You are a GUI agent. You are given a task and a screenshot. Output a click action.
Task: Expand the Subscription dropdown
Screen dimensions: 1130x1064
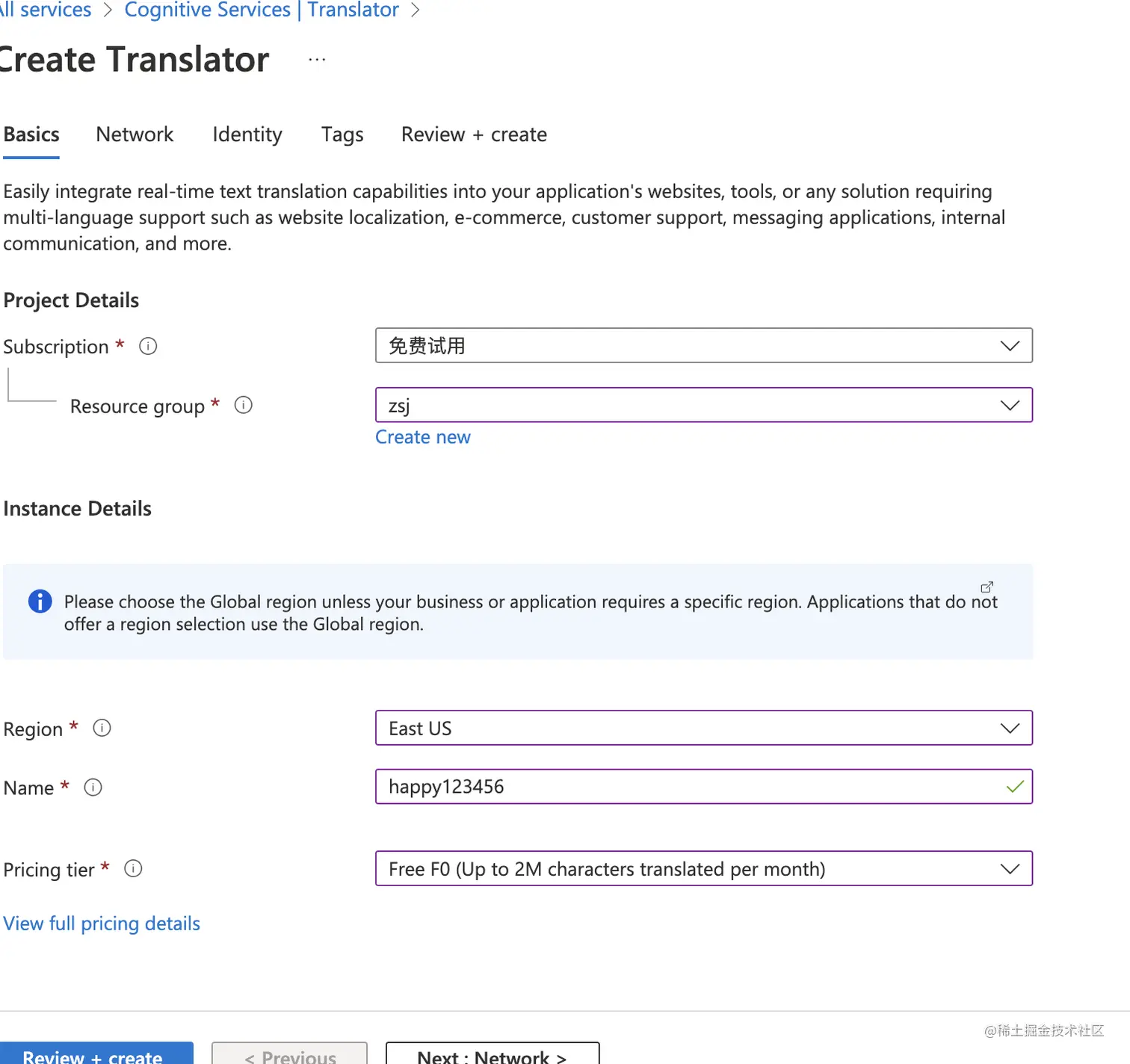point(704,345)
